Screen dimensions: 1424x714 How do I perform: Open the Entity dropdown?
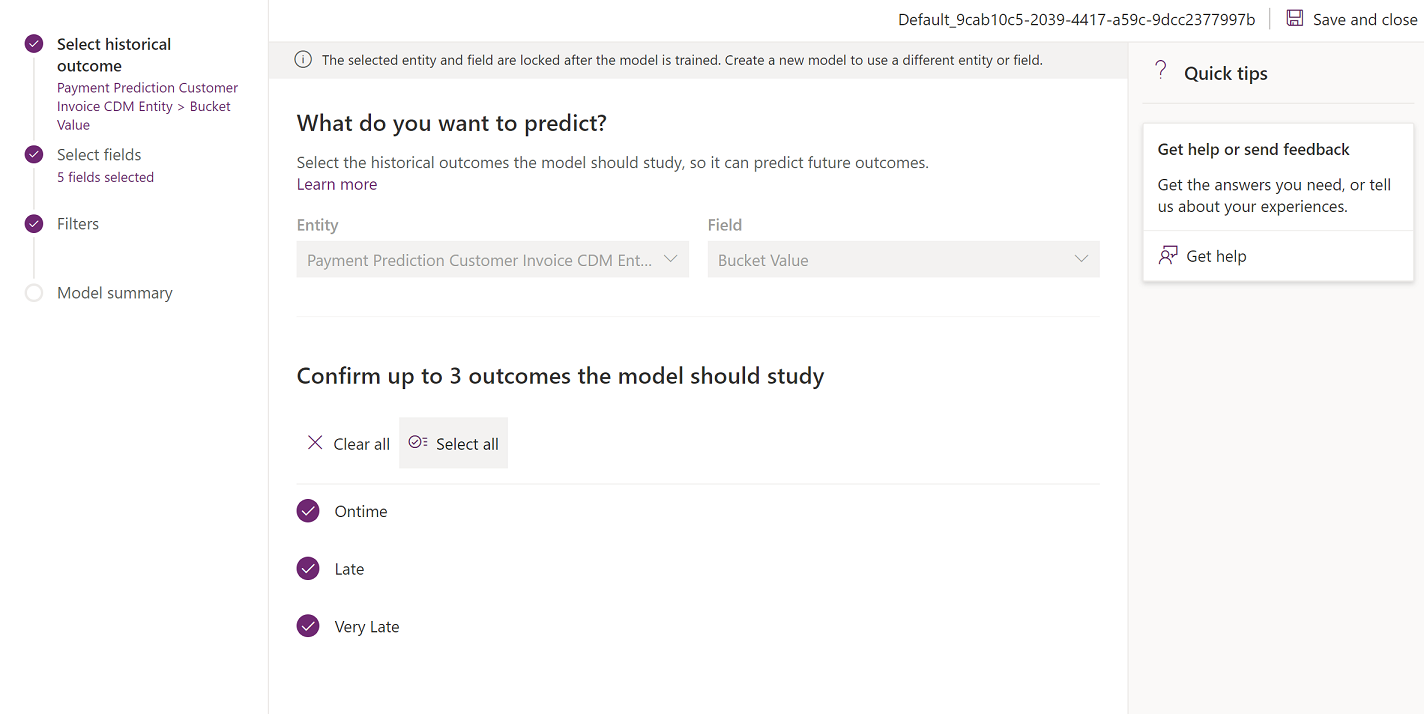pos(492,260)
